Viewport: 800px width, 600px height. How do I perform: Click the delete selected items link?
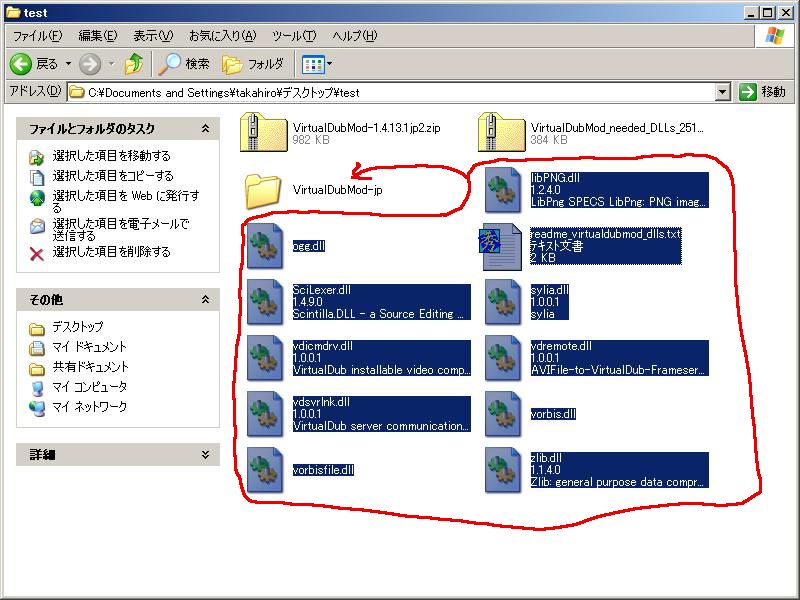pyautogui.click(x=111, y=252)
